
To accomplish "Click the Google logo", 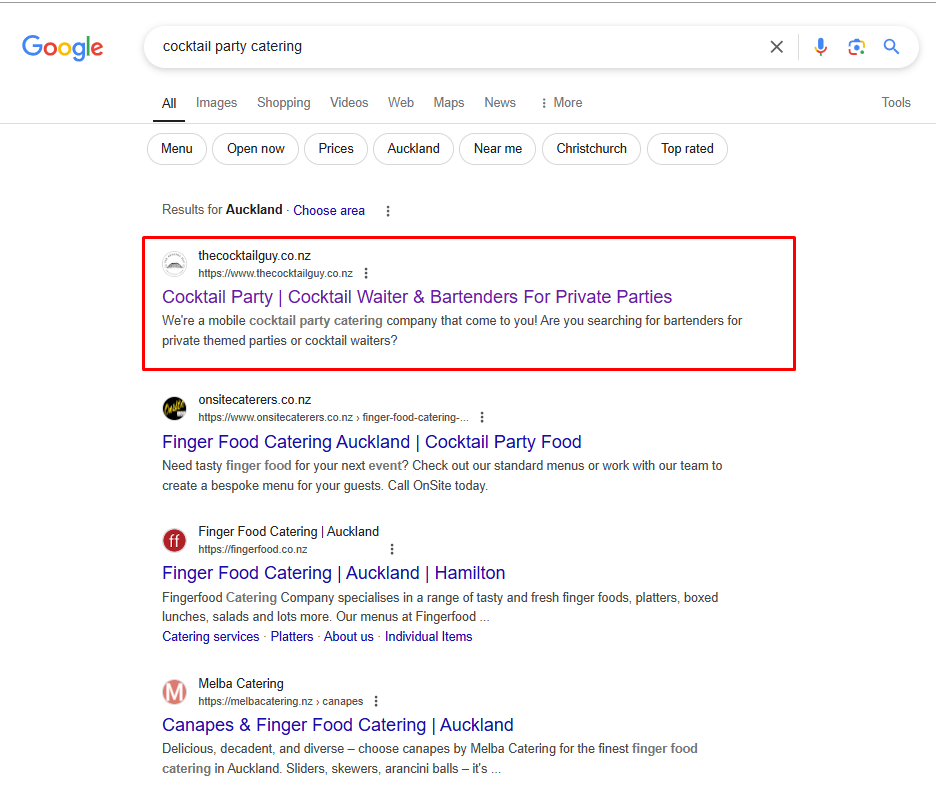I will tap(63, 47).
